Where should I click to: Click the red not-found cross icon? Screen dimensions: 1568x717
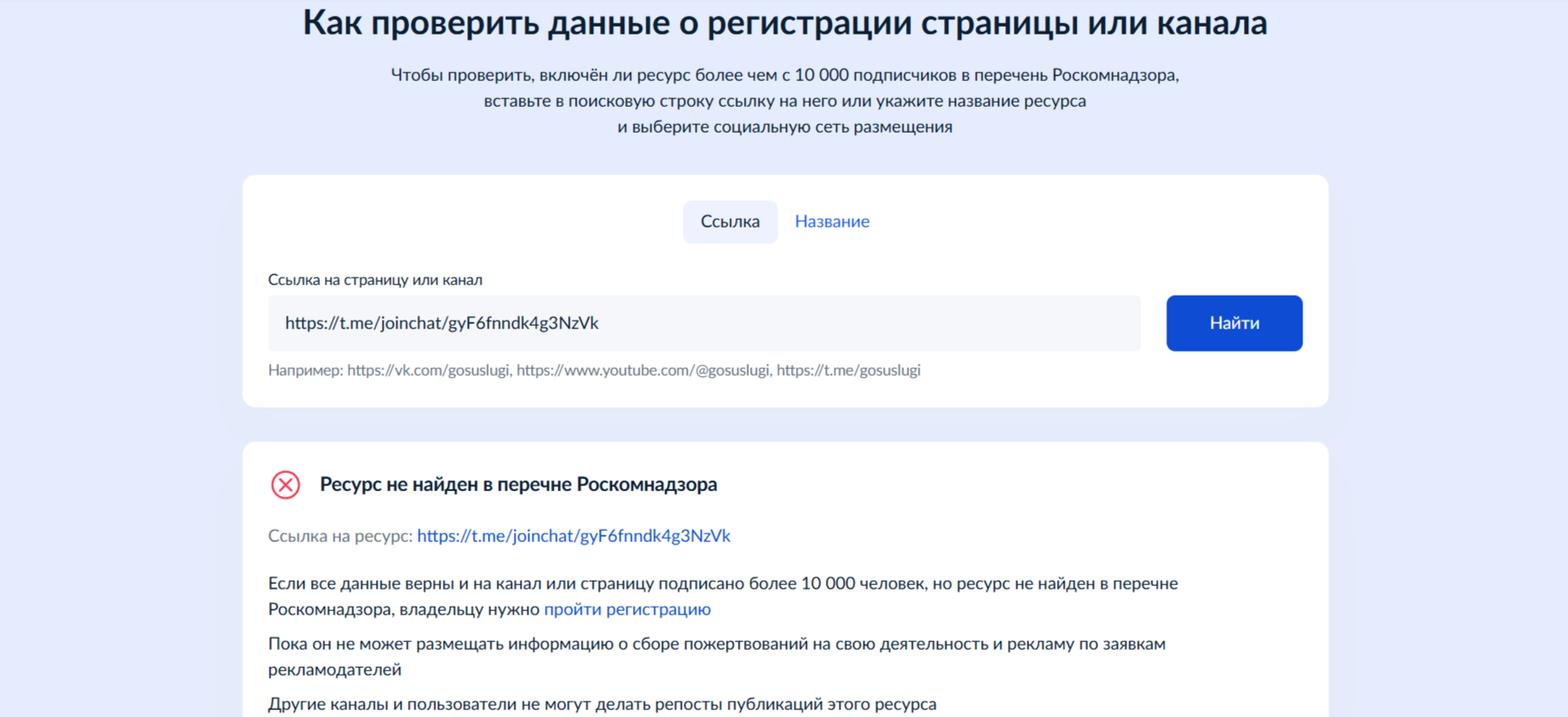(285, 485)
